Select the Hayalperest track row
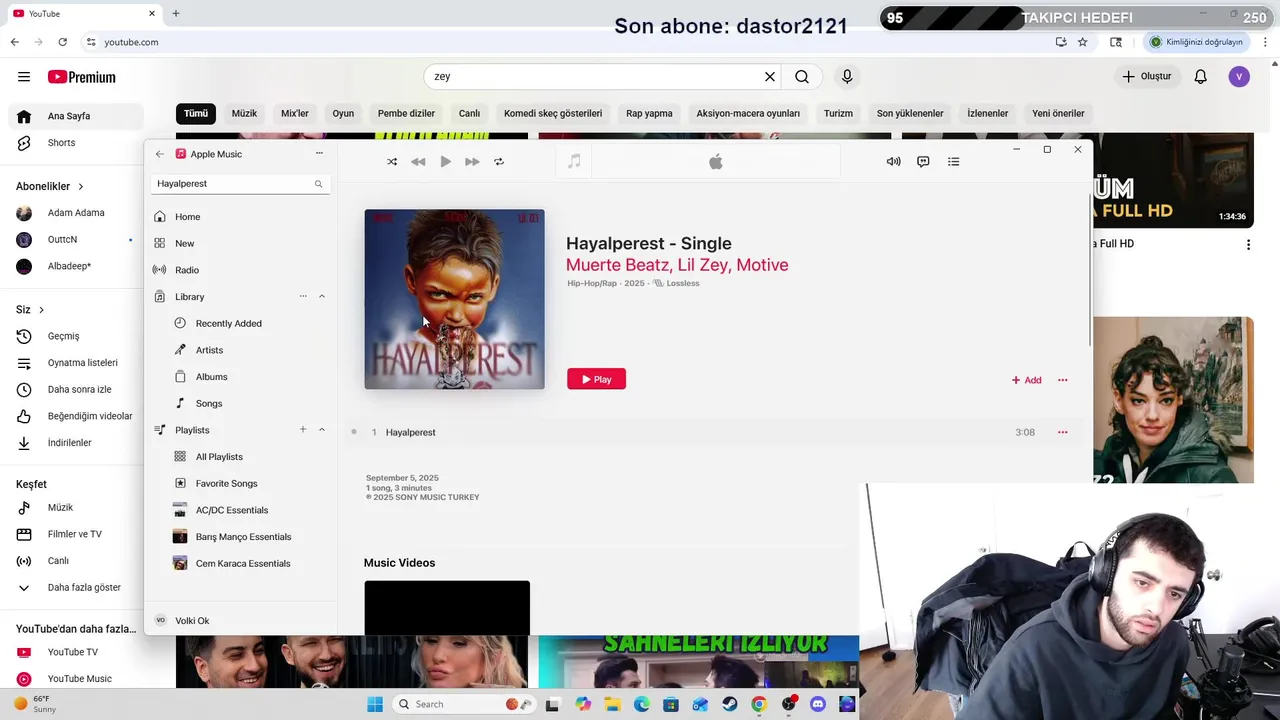Image resolution: width=1280 pixels, height=720 pixels. 712,432
